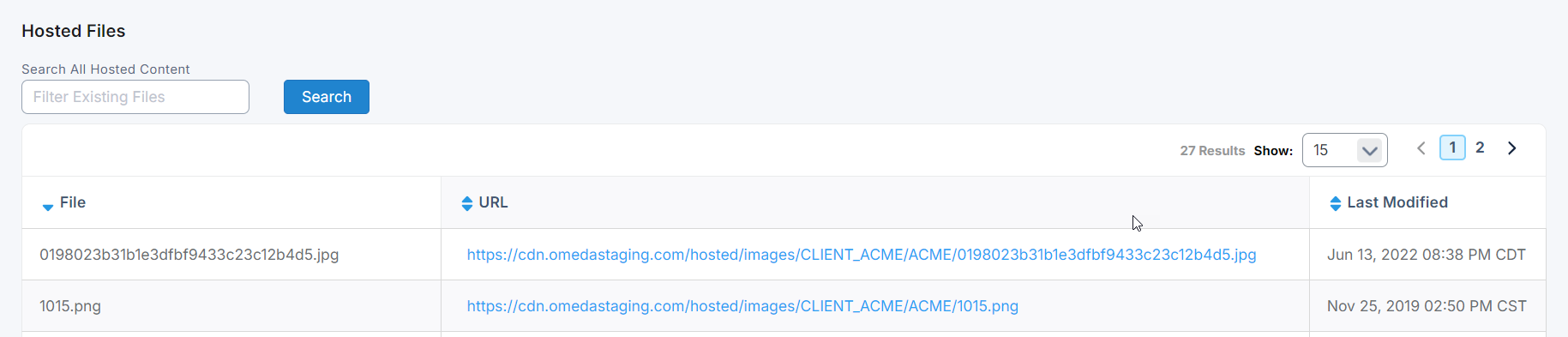
Task: Select page 1 in pagination
Action: 1452,147
